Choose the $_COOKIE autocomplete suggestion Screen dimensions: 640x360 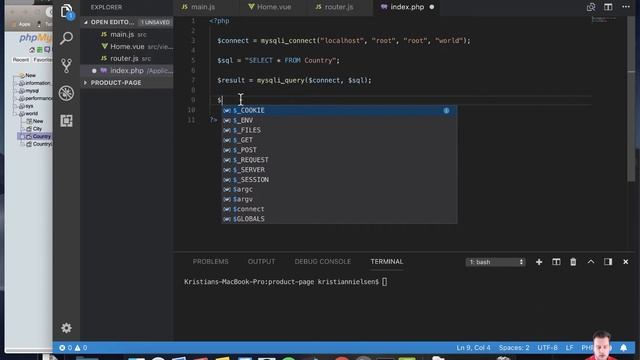tap(339, 111)
